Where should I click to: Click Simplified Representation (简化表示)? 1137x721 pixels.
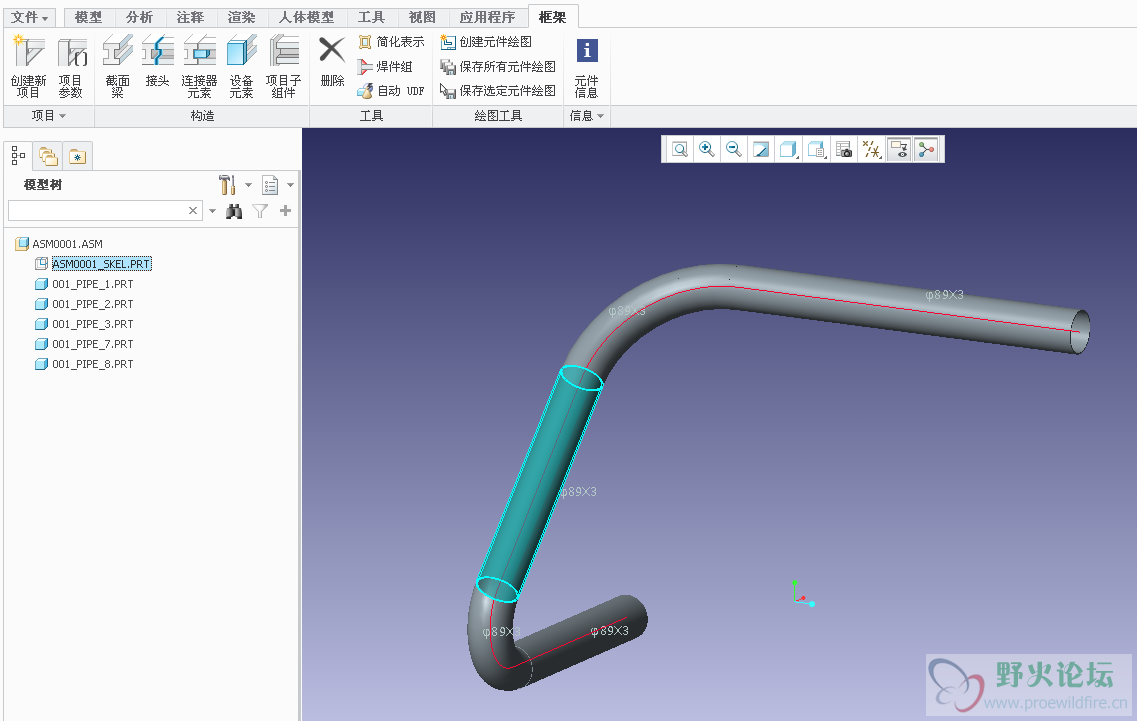[392, 42]
